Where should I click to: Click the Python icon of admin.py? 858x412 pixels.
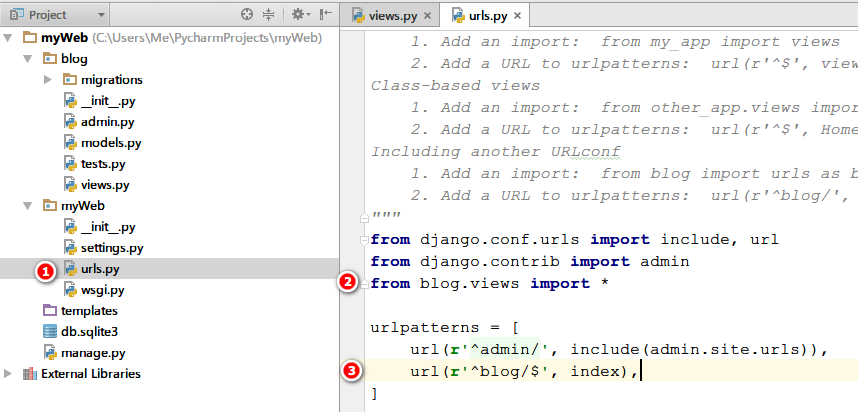(x=70, y=122)
